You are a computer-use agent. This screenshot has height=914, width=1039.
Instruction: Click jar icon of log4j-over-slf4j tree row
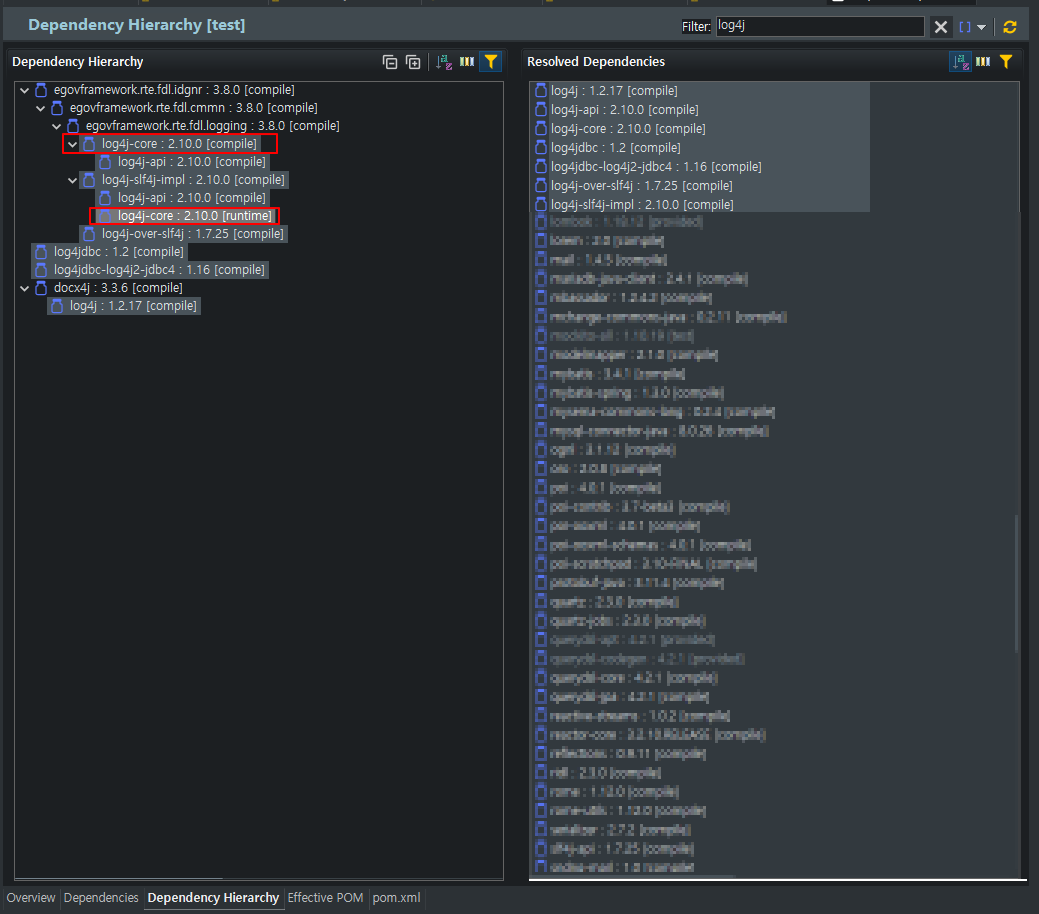pos(89,233)
